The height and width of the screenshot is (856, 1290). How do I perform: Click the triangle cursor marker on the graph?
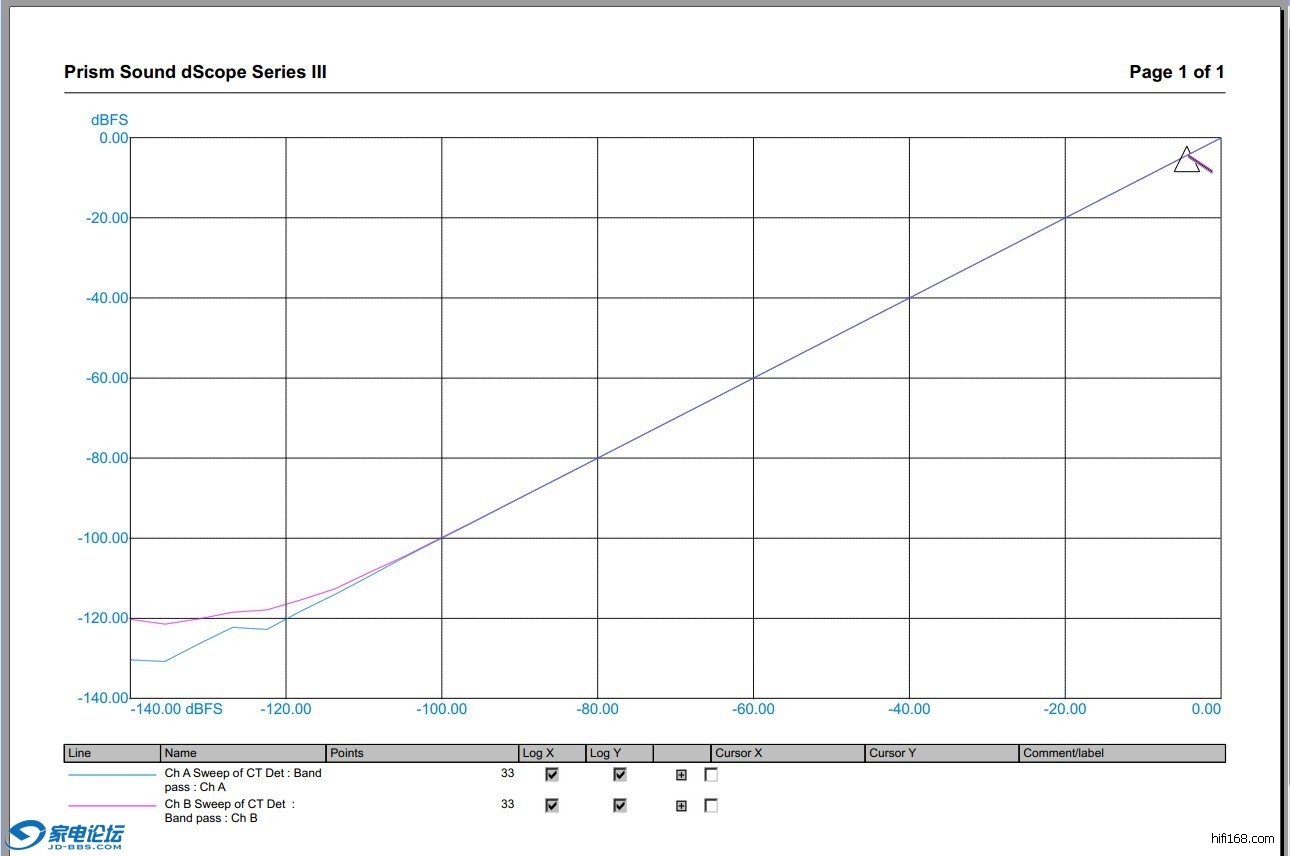[1186, 161]
